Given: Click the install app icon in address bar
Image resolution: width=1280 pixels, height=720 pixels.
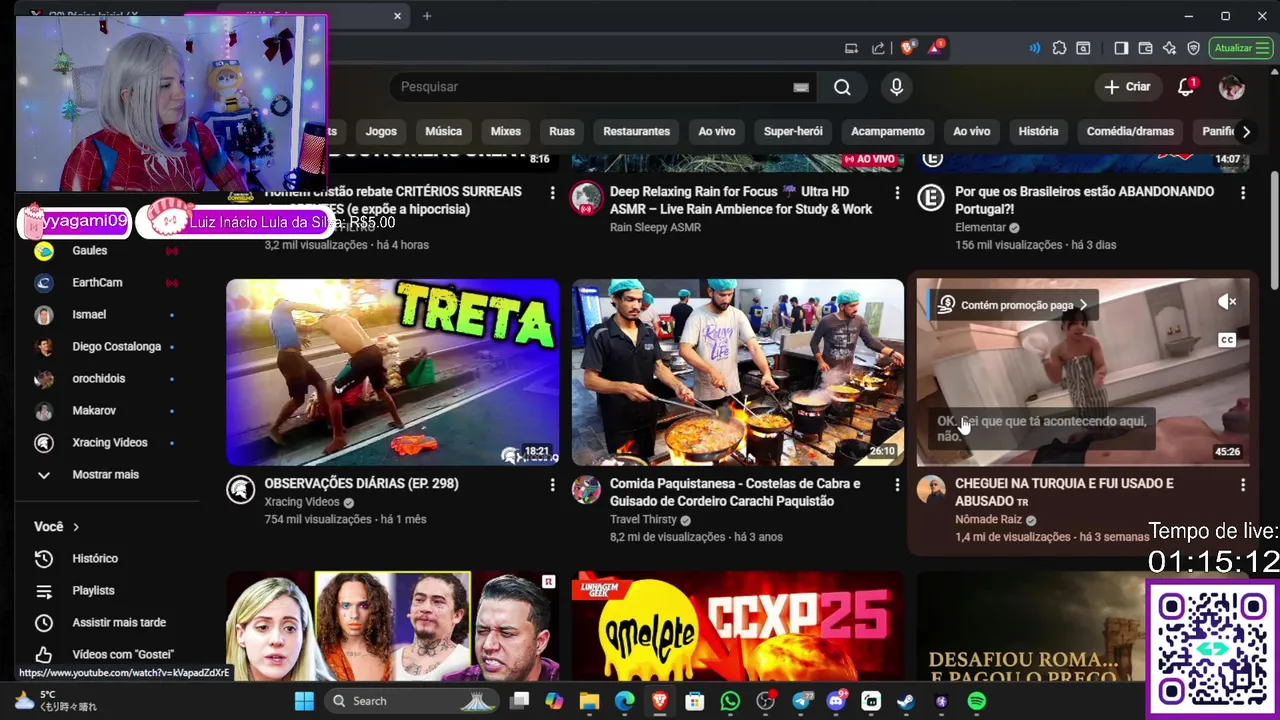Looking at the screenshot, I should [851, 48].
